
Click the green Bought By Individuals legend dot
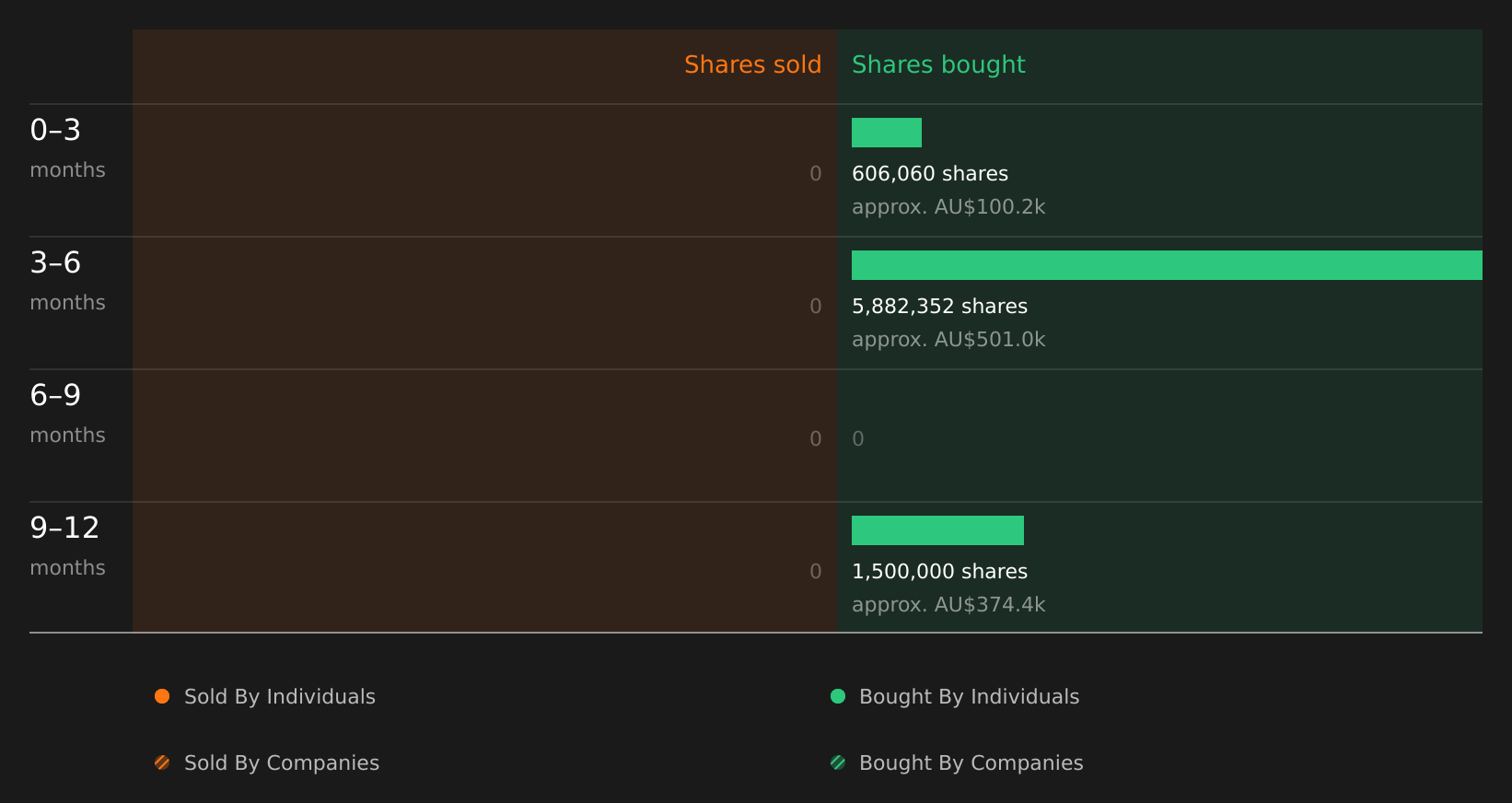click(x=838, y=696)
